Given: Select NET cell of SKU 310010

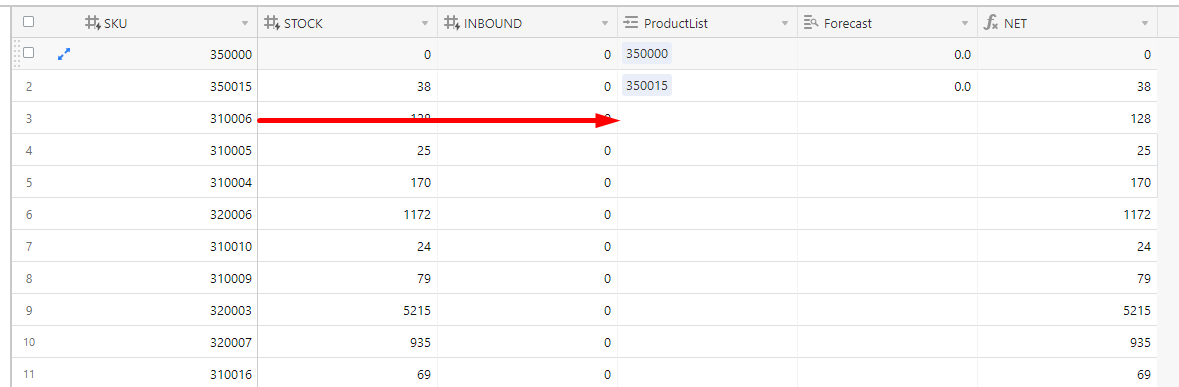Looking at the screenshot, I should pos(1067,246).
